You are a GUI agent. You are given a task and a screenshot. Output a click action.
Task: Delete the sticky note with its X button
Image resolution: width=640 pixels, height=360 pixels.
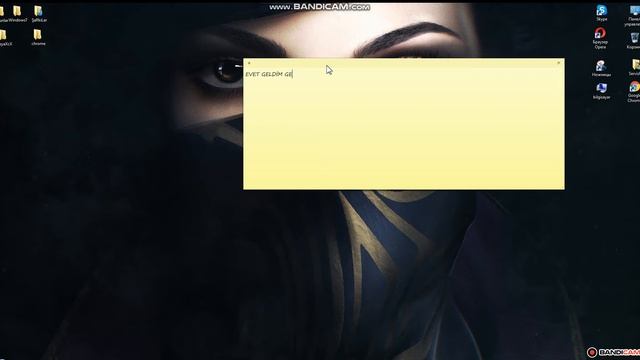click(x=559, y=63)
